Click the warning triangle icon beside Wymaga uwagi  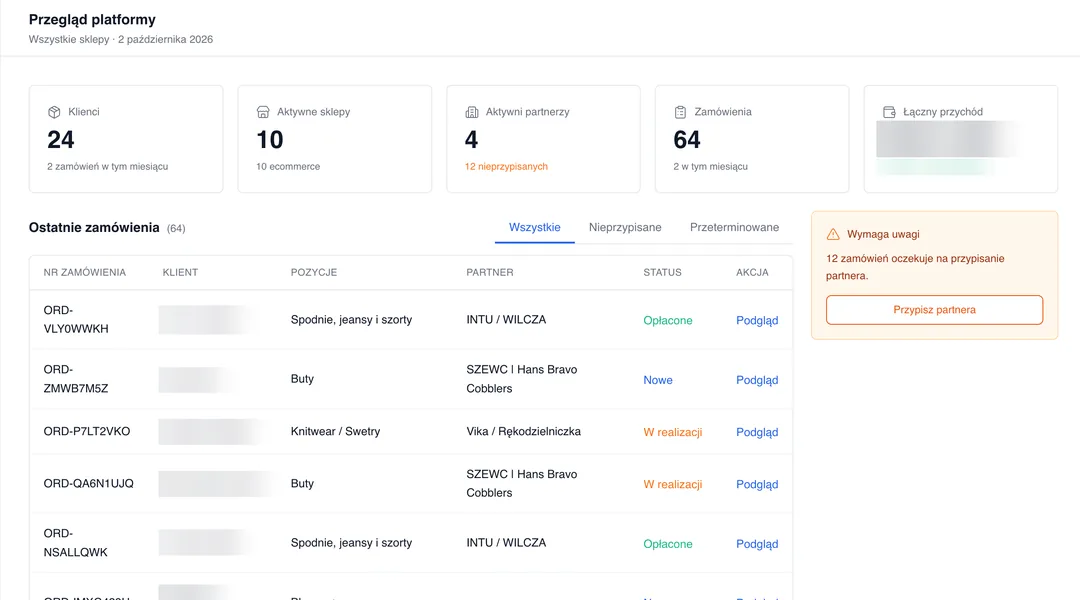833,234
